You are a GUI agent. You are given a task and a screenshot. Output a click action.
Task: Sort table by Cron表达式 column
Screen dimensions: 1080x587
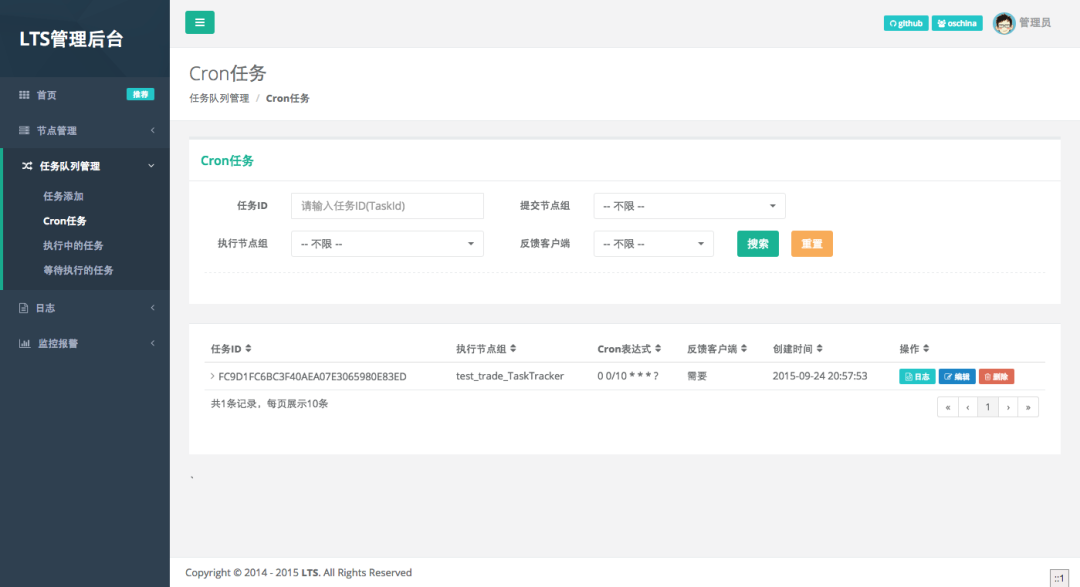pyautogui.click(x=629, y=349)
